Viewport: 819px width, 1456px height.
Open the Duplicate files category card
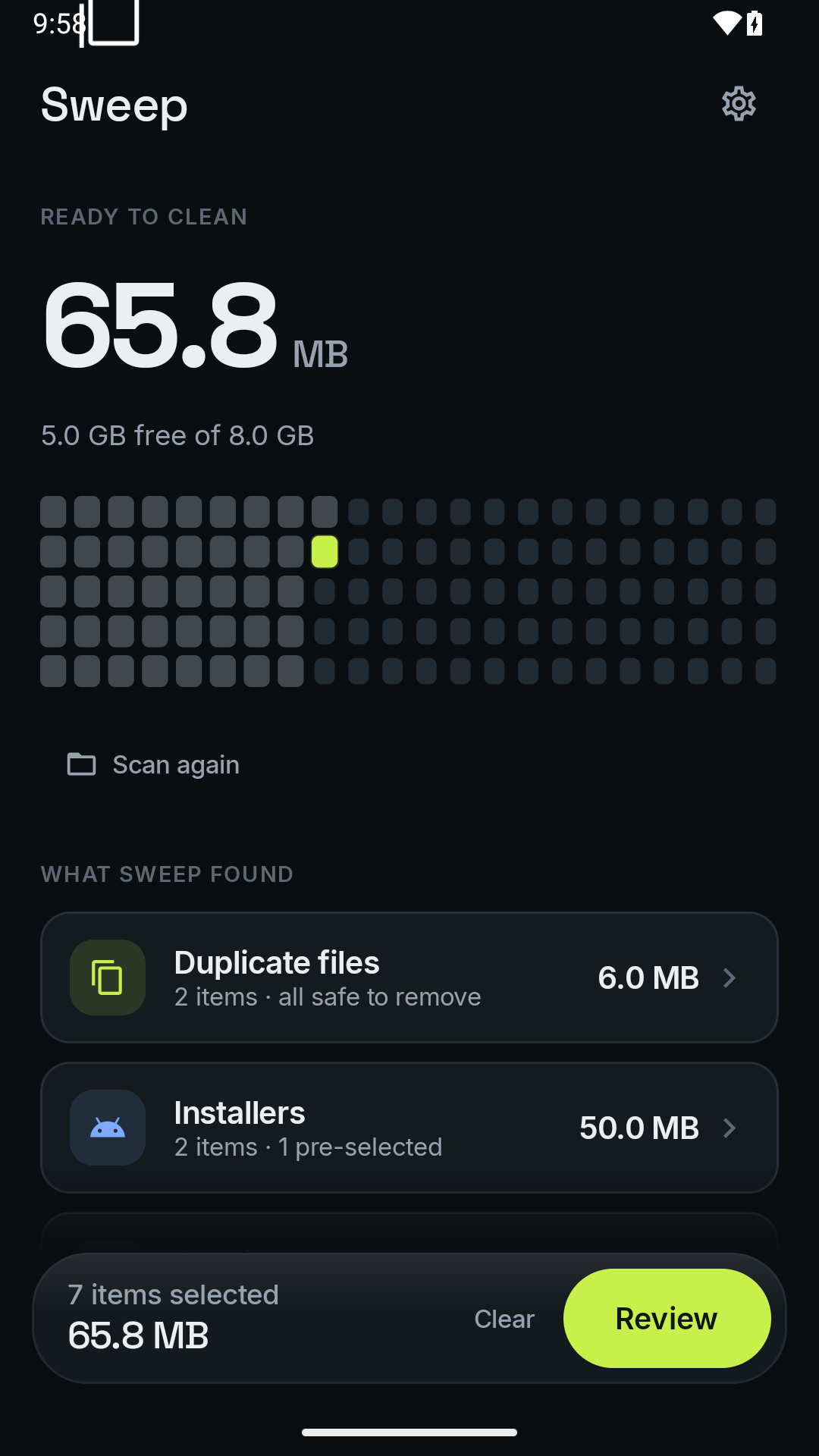(409, 977)
